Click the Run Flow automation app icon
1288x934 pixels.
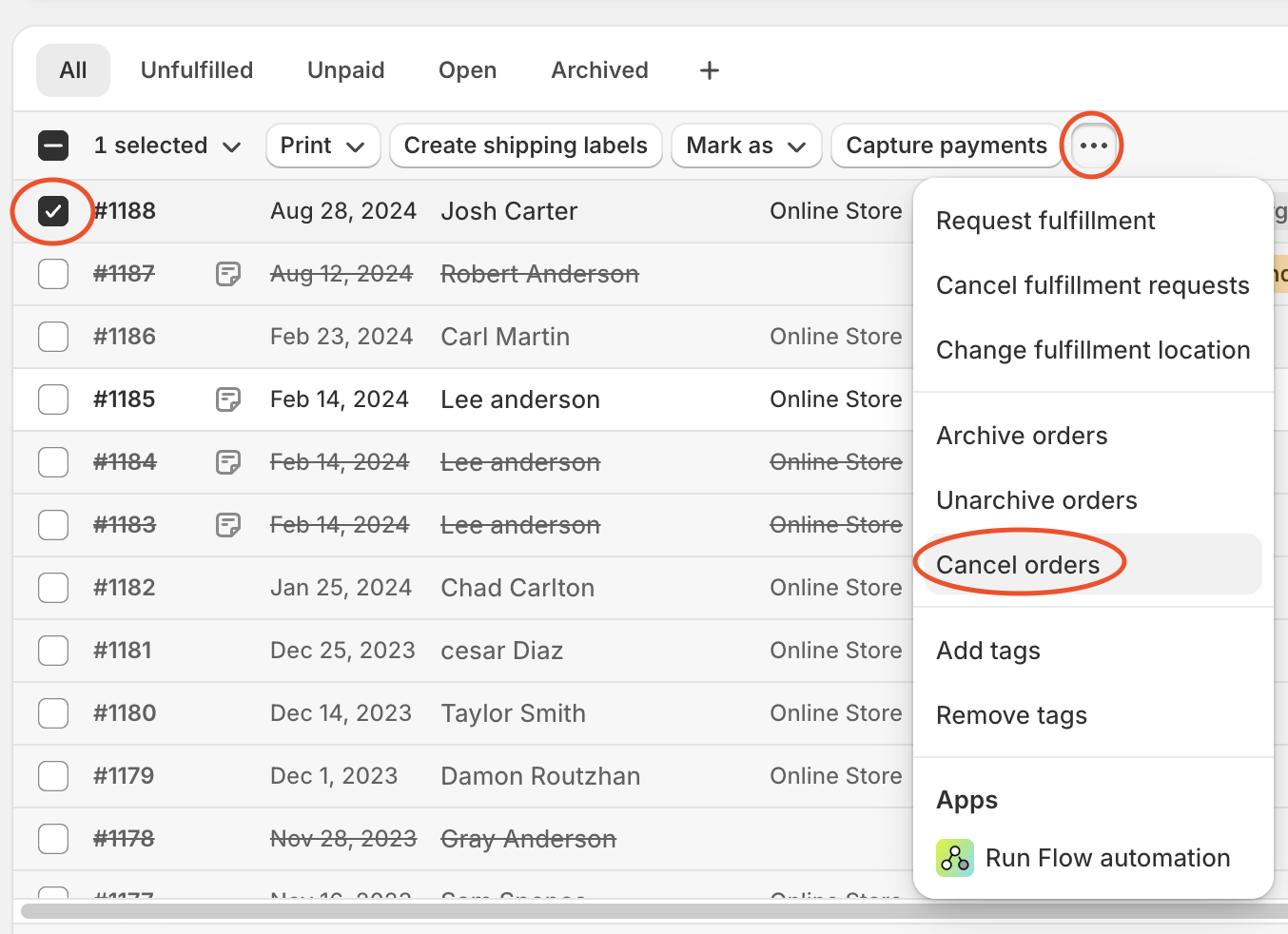pos(954,858)
